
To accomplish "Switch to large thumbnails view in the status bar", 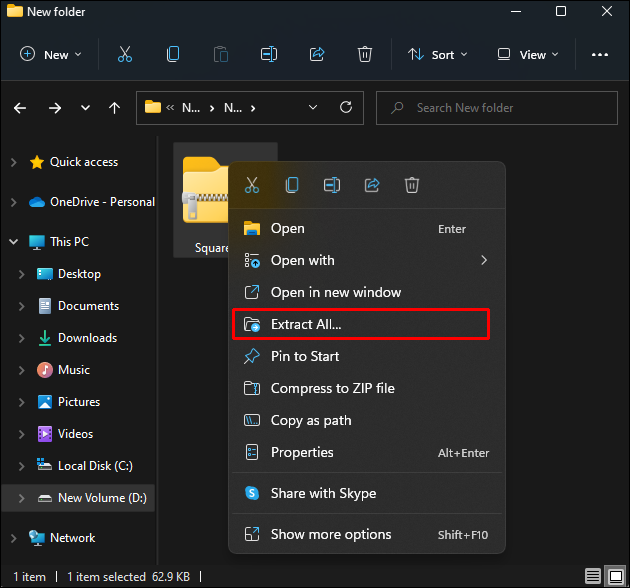I will (615, 577).
